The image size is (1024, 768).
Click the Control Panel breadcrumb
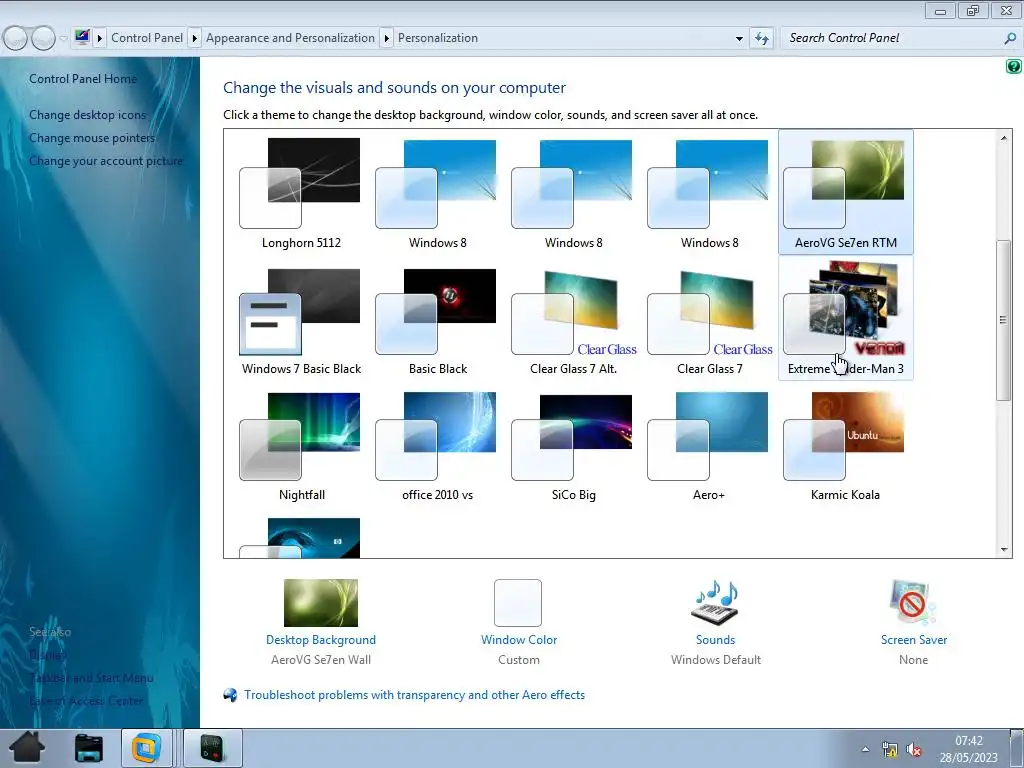pos(147,38)
